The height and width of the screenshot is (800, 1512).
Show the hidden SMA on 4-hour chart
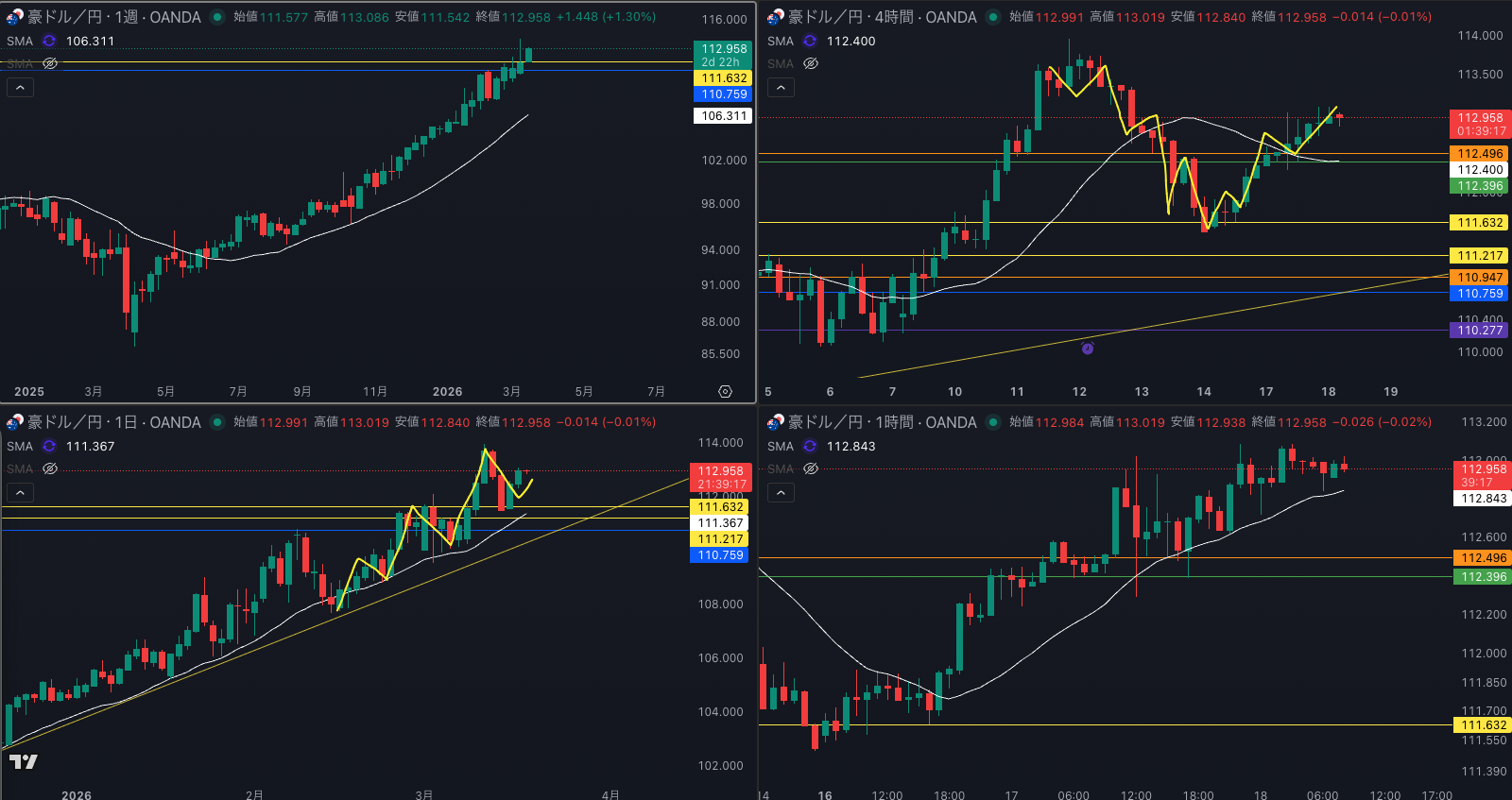click(x=811, y=64)
